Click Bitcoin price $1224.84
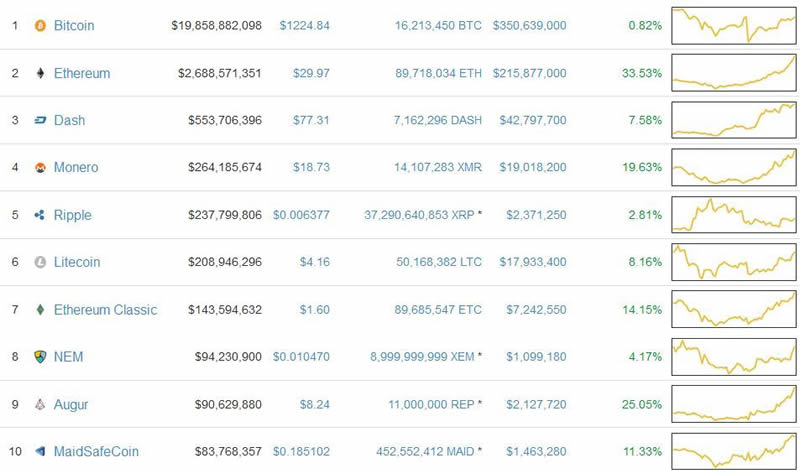 pyautogui.click(x=304, y=25)
